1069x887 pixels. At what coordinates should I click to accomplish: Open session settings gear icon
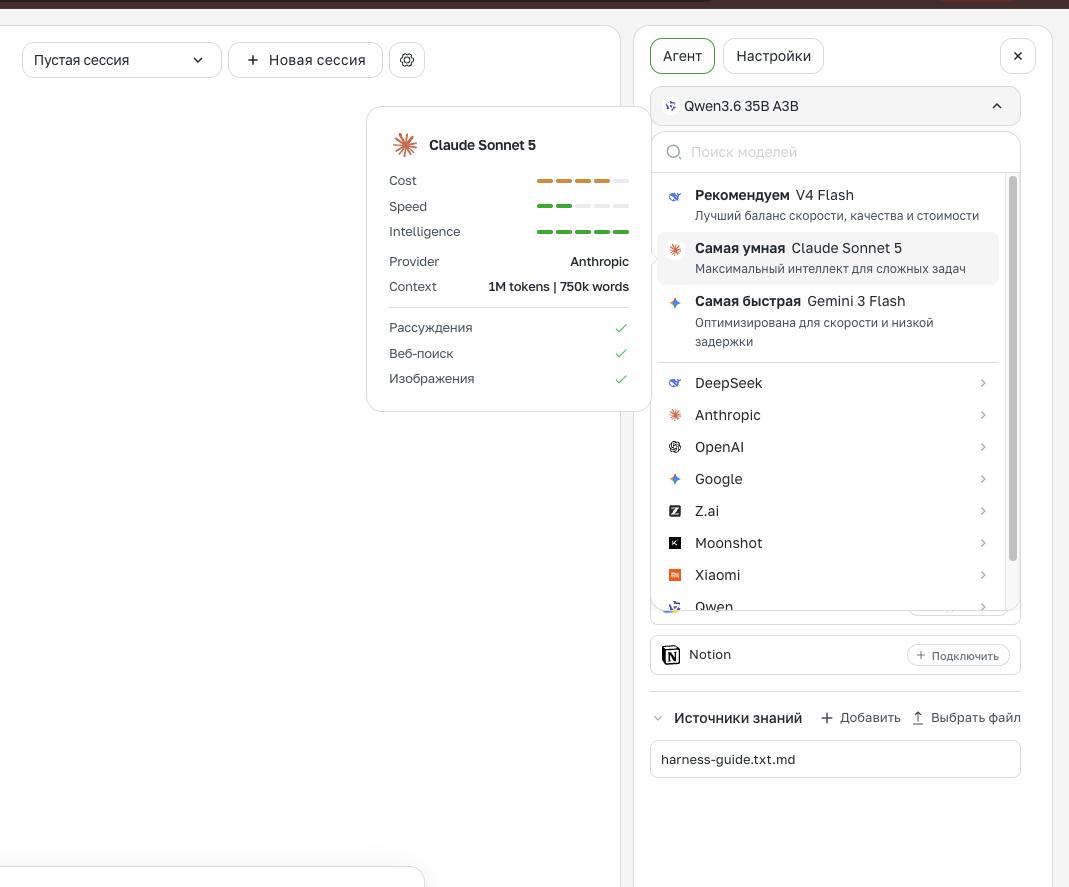pos(407,60)
